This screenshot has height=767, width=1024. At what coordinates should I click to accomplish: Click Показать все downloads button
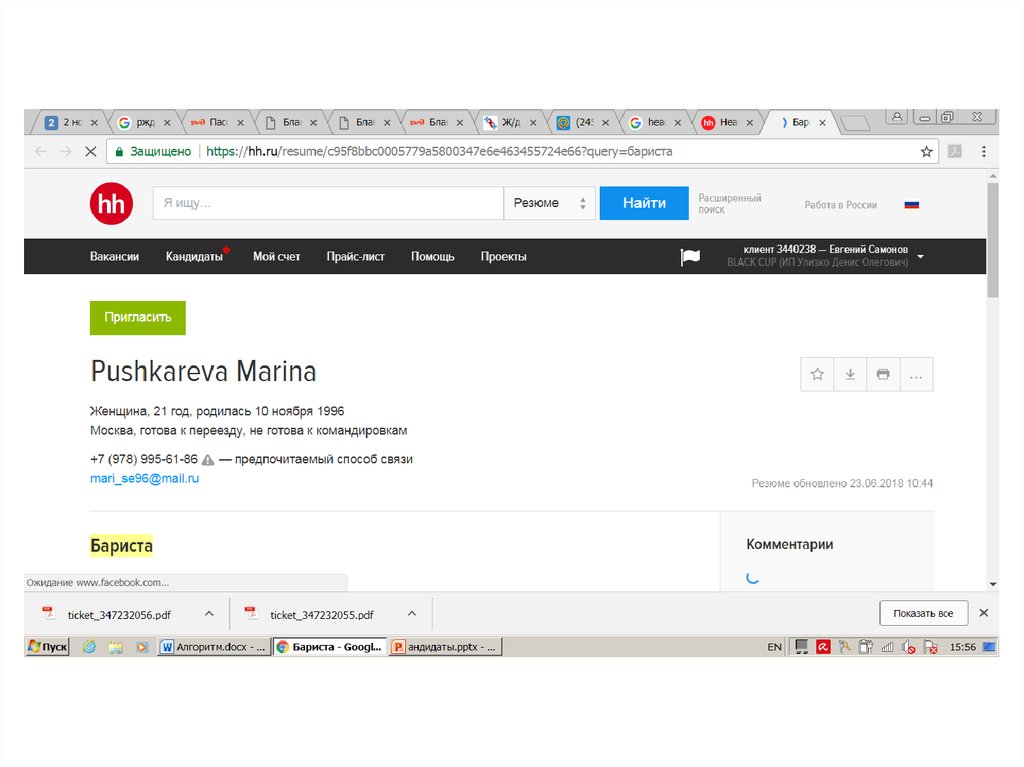(x=923, y=613)
